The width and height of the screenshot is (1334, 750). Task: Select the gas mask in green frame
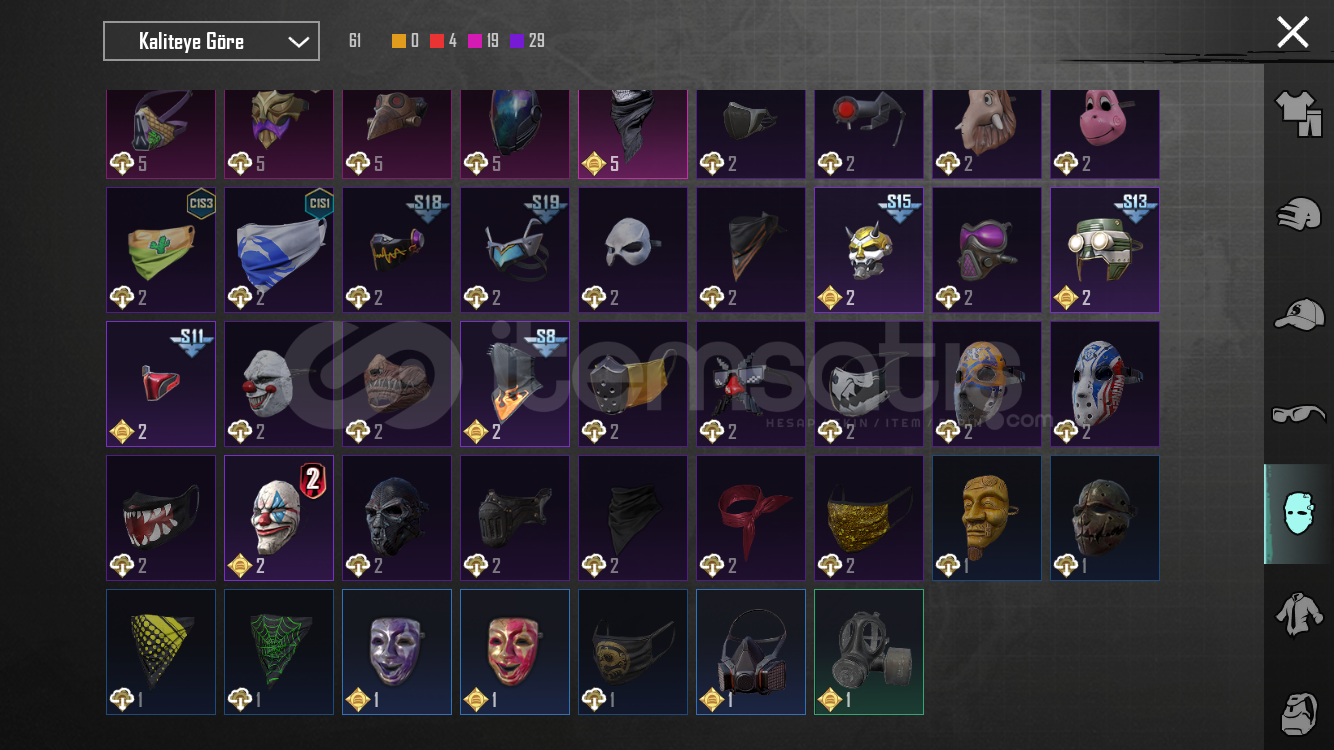[x=869, y=652]
